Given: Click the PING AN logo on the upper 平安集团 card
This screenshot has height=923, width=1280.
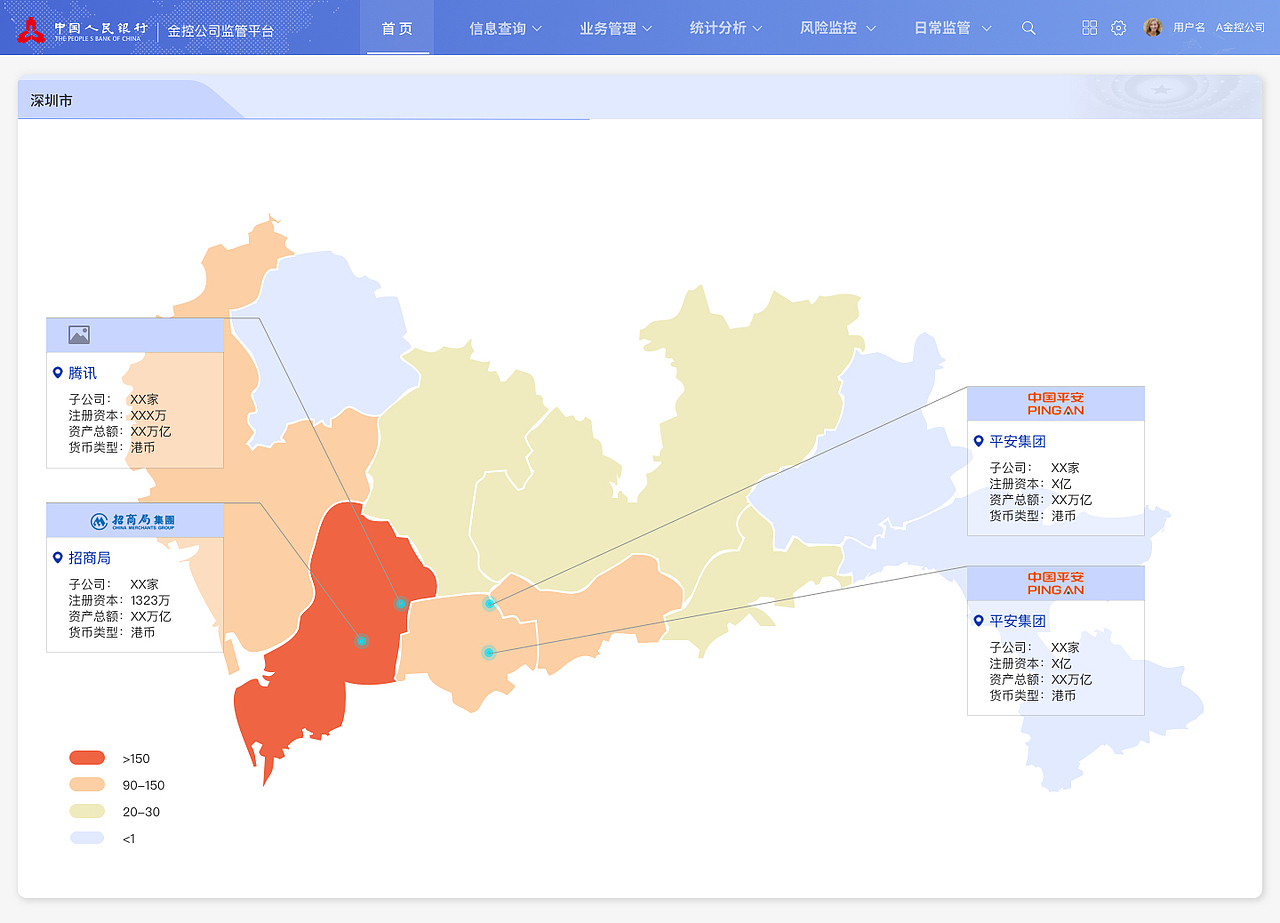Looking at the screenshot, I should point(1056,404).
